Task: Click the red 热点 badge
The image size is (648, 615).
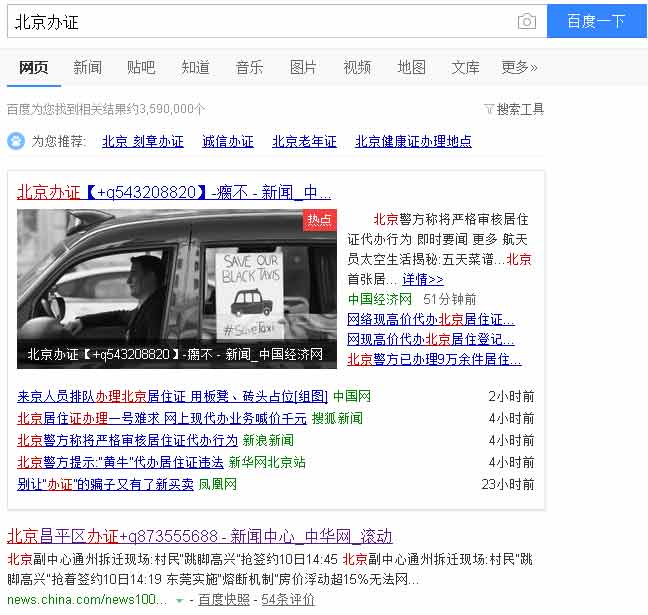Action: tap(320, 219)
